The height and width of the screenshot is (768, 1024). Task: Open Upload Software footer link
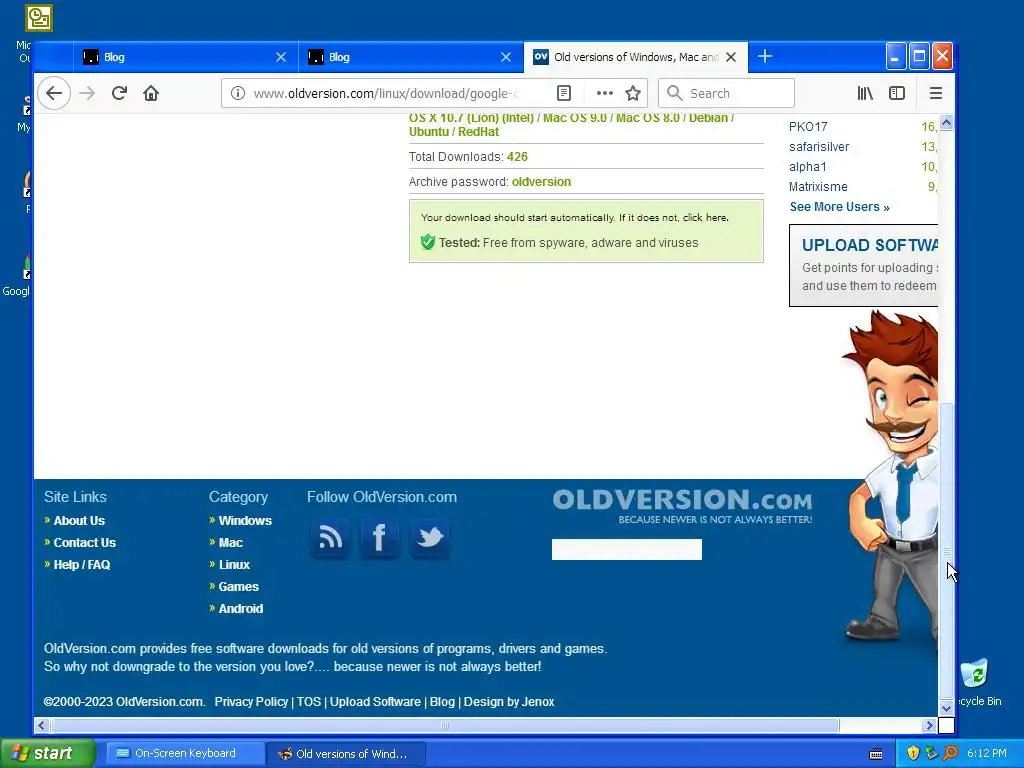[x=375, y=701]
